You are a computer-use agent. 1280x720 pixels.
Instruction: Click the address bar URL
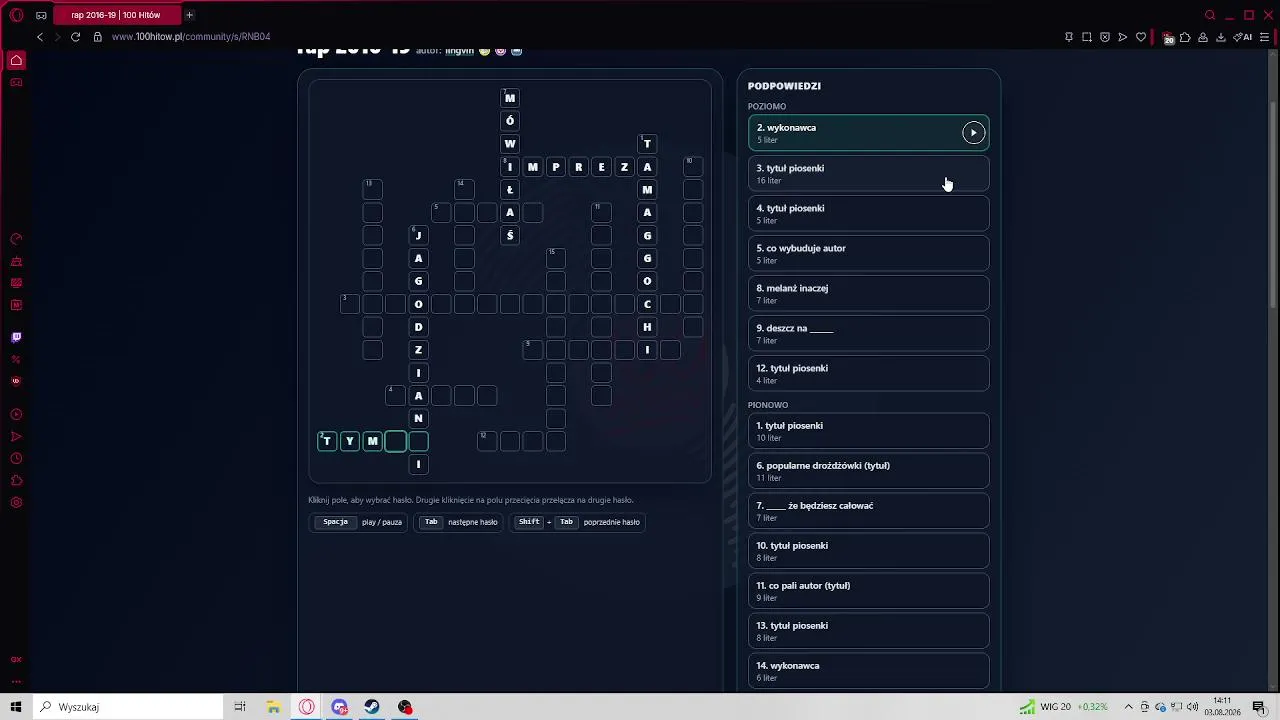point(191,37)
